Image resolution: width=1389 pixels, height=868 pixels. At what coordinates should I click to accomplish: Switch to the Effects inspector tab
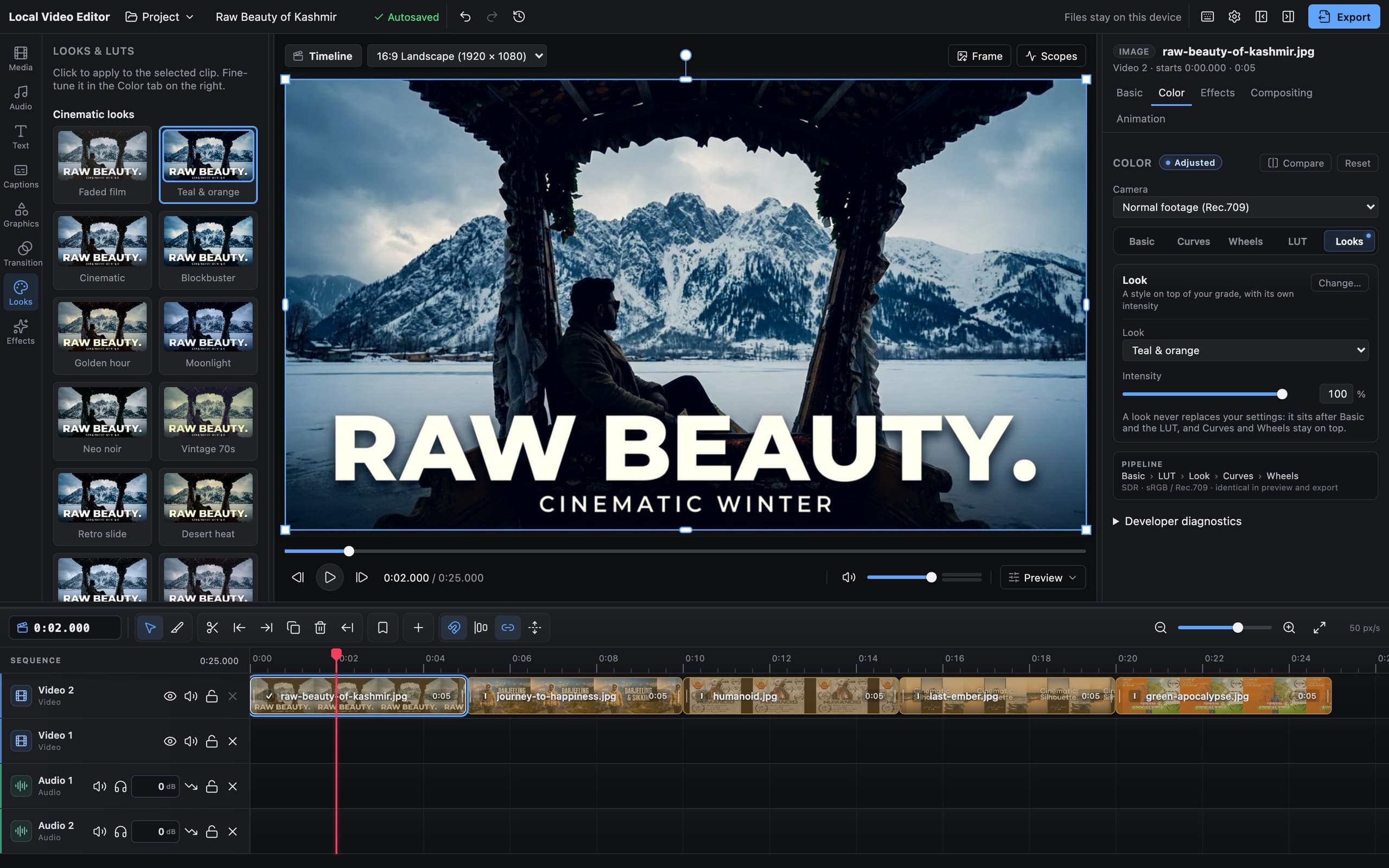pos(1217,92)
